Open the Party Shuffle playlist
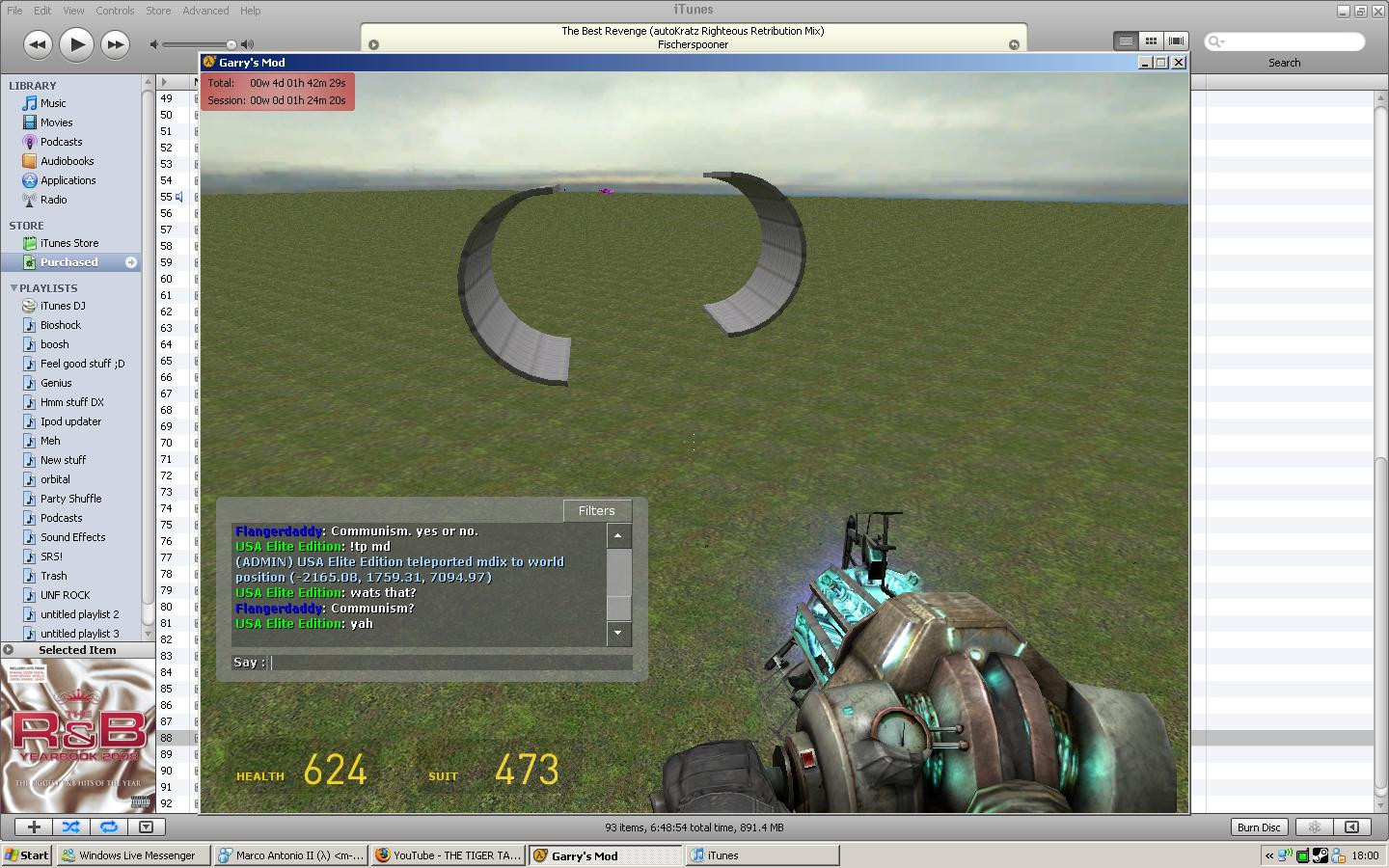Screen dimensions: 1389x868 70,499
